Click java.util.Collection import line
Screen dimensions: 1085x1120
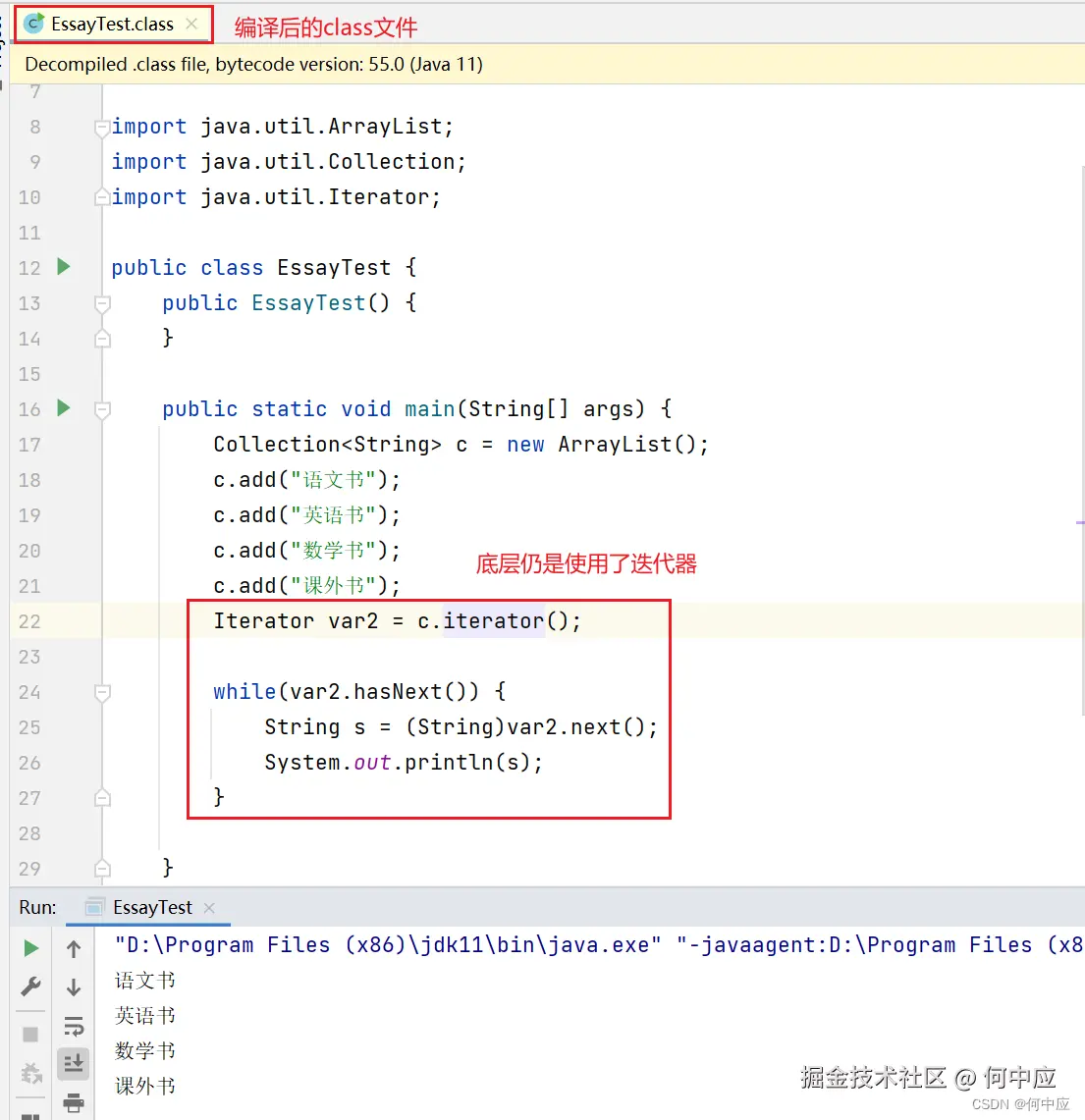click(289, 161)
